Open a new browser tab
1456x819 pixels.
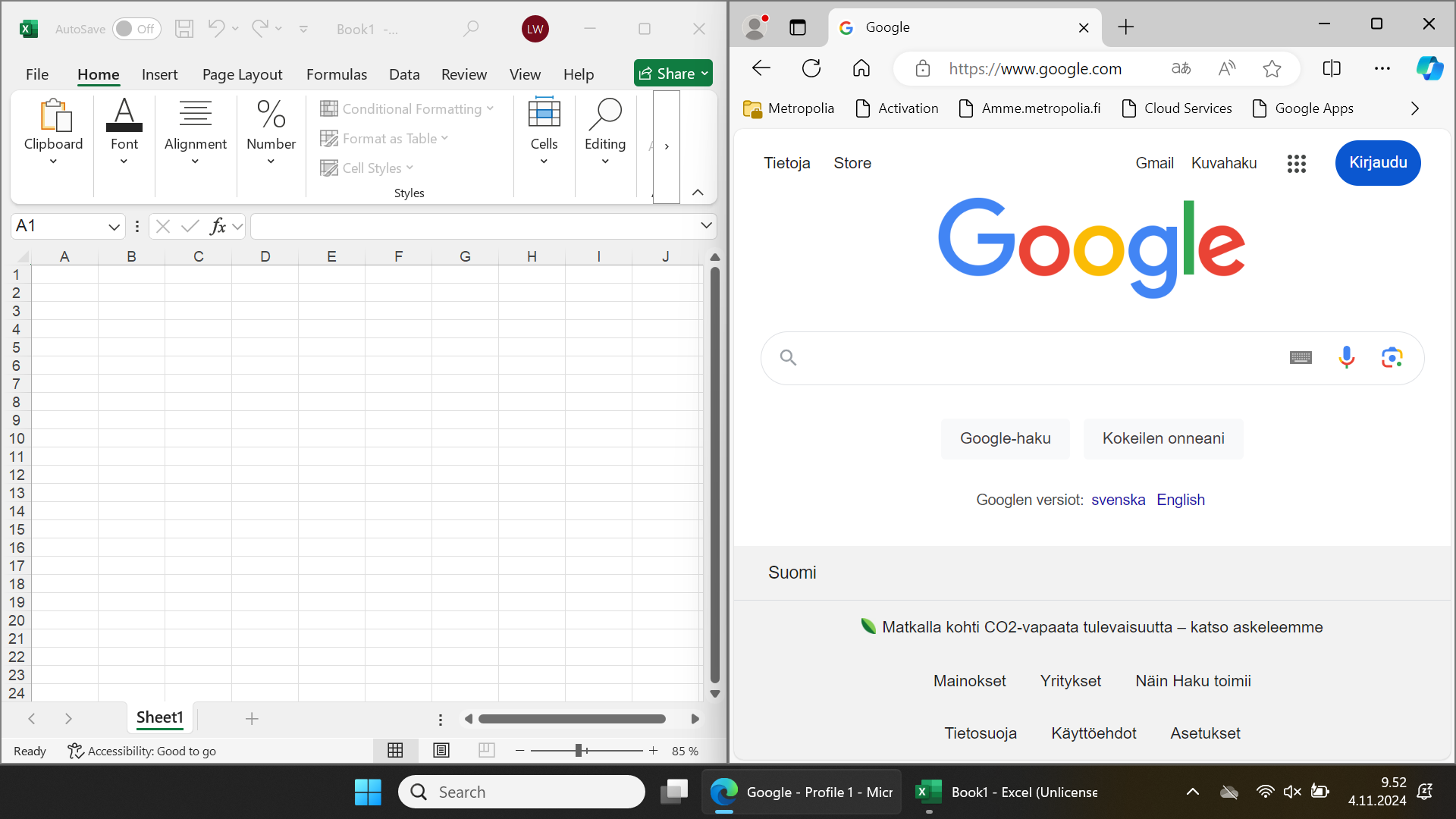pos(1126,27)
